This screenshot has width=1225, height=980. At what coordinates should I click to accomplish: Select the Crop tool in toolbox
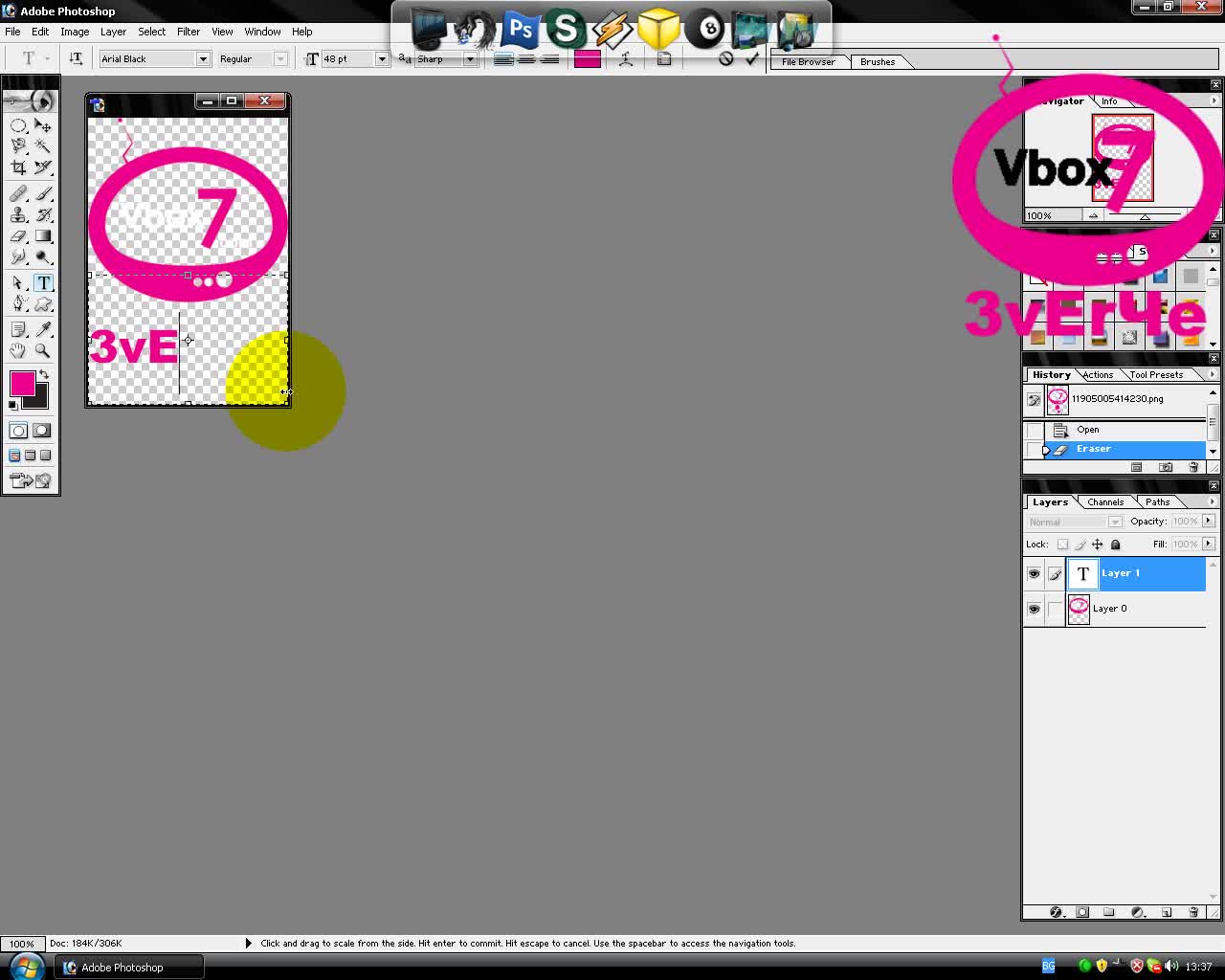click(x=18, y=167)
